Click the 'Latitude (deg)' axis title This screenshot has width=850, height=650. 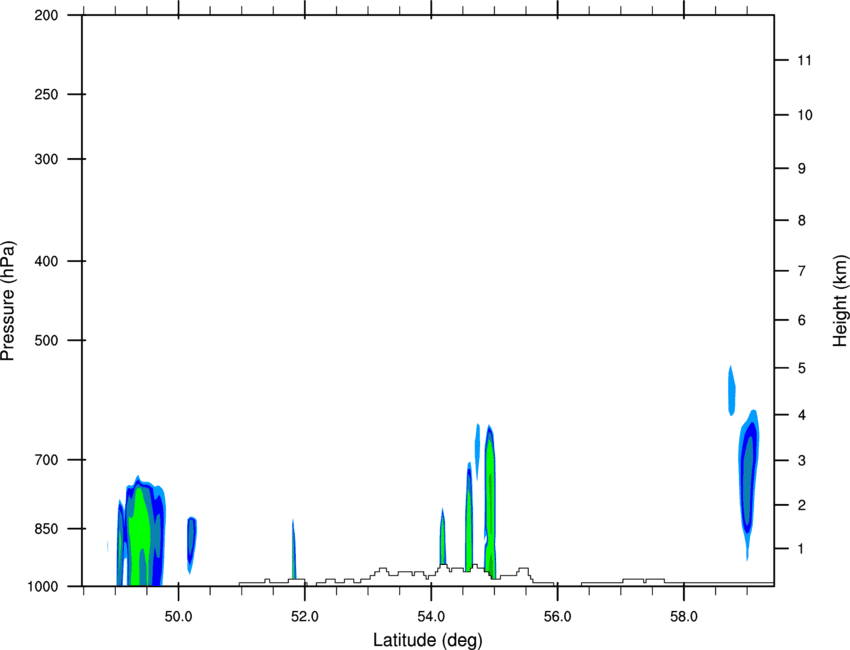(x=427, y=640)
